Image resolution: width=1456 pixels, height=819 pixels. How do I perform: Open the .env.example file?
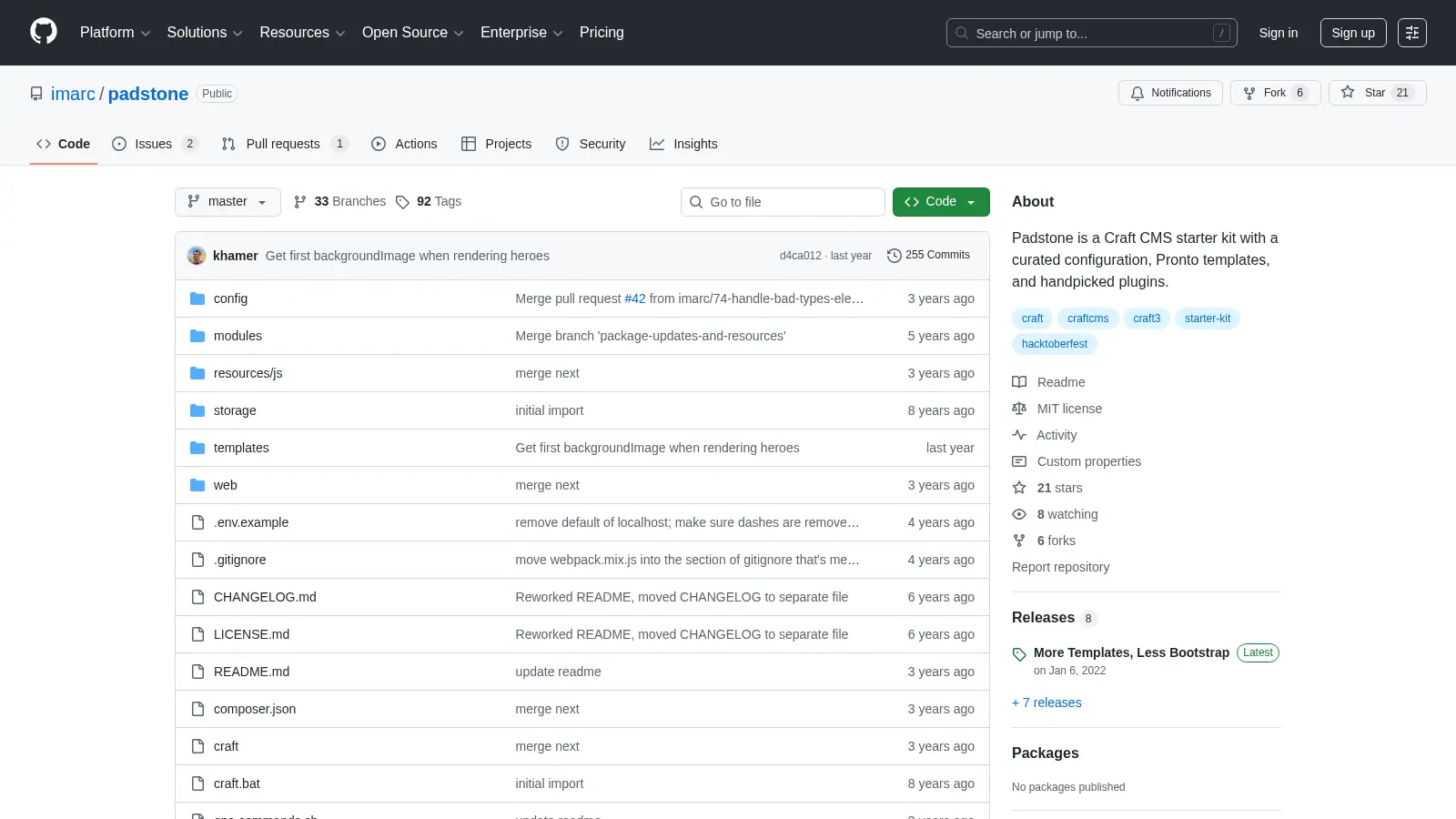coord(251,522)
